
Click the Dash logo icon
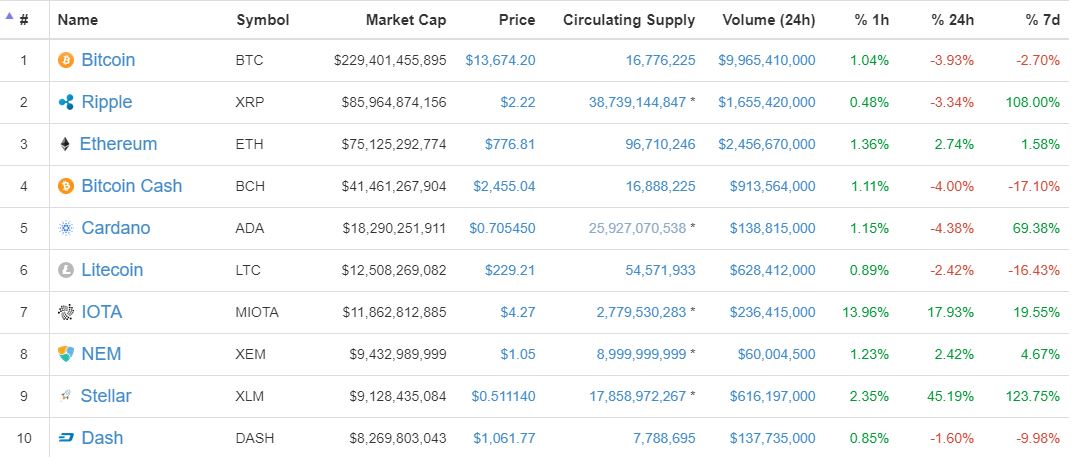coord(66,438)
